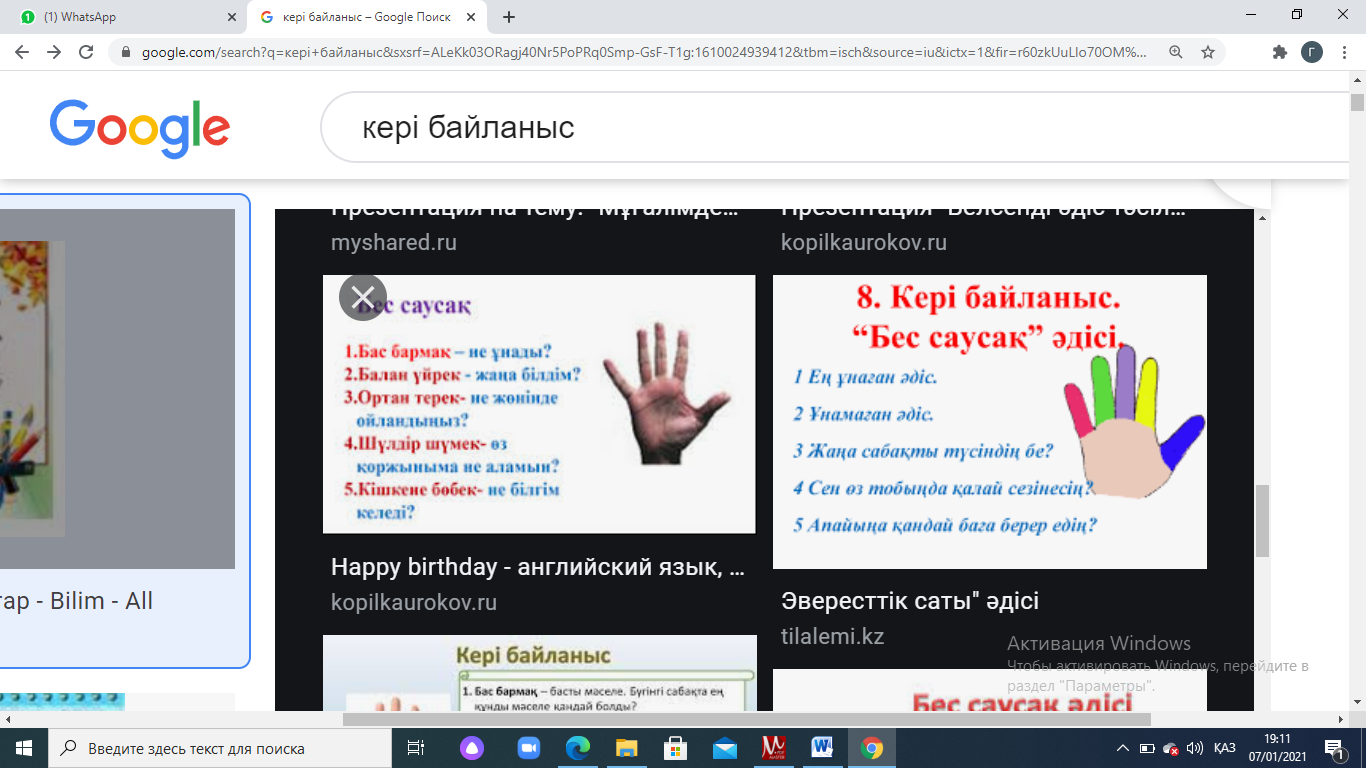This screenshot has width=1366, height=768.
Task: Open the Chrome extensions puzzle icon
Action: coord(1279,52)
